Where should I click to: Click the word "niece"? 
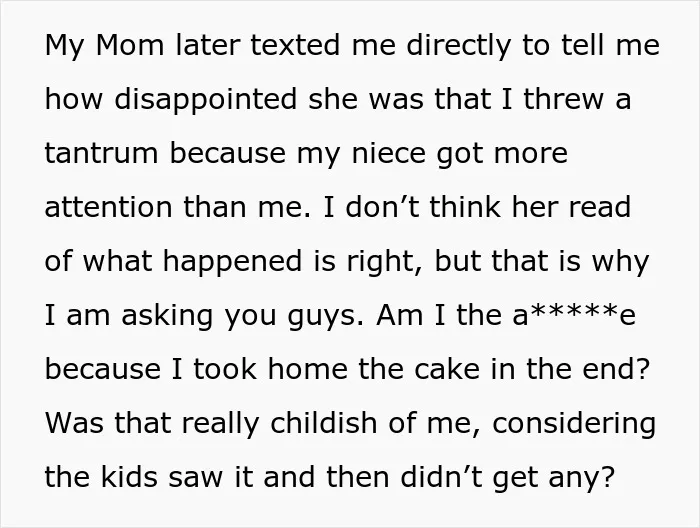[388, 153]
